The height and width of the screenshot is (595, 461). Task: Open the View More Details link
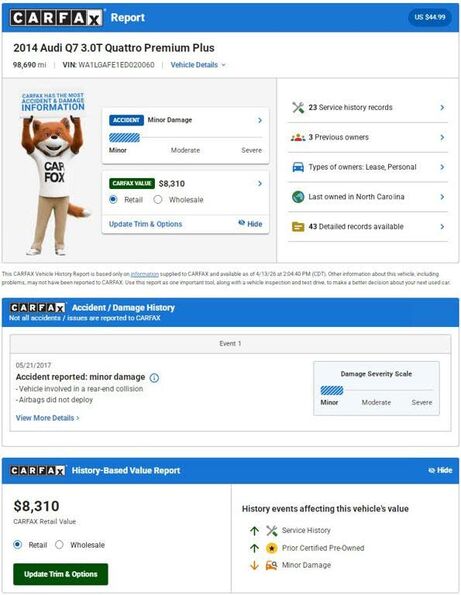point(48,418)
